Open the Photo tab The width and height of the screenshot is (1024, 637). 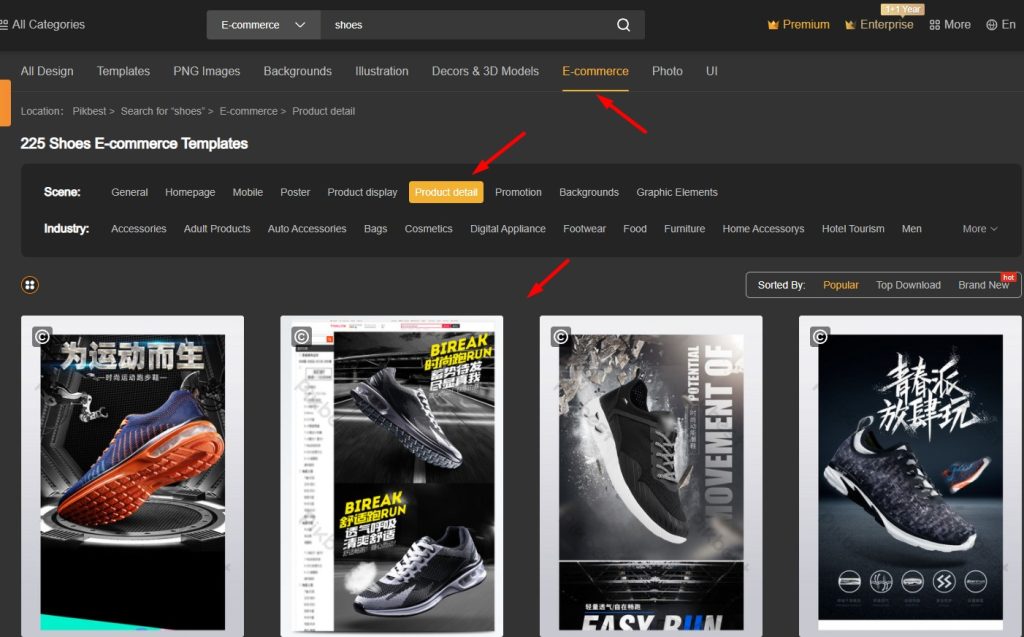(667, 71)
